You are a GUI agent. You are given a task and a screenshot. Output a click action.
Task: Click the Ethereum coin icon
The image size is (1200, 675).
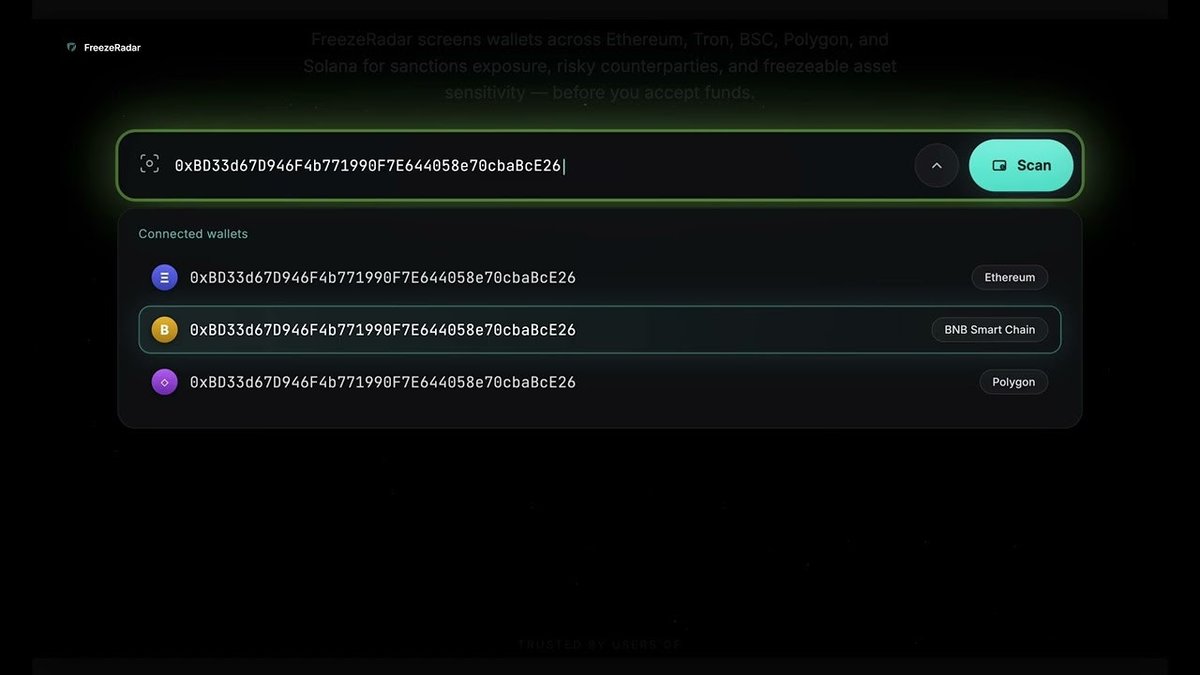click(164, 277)
